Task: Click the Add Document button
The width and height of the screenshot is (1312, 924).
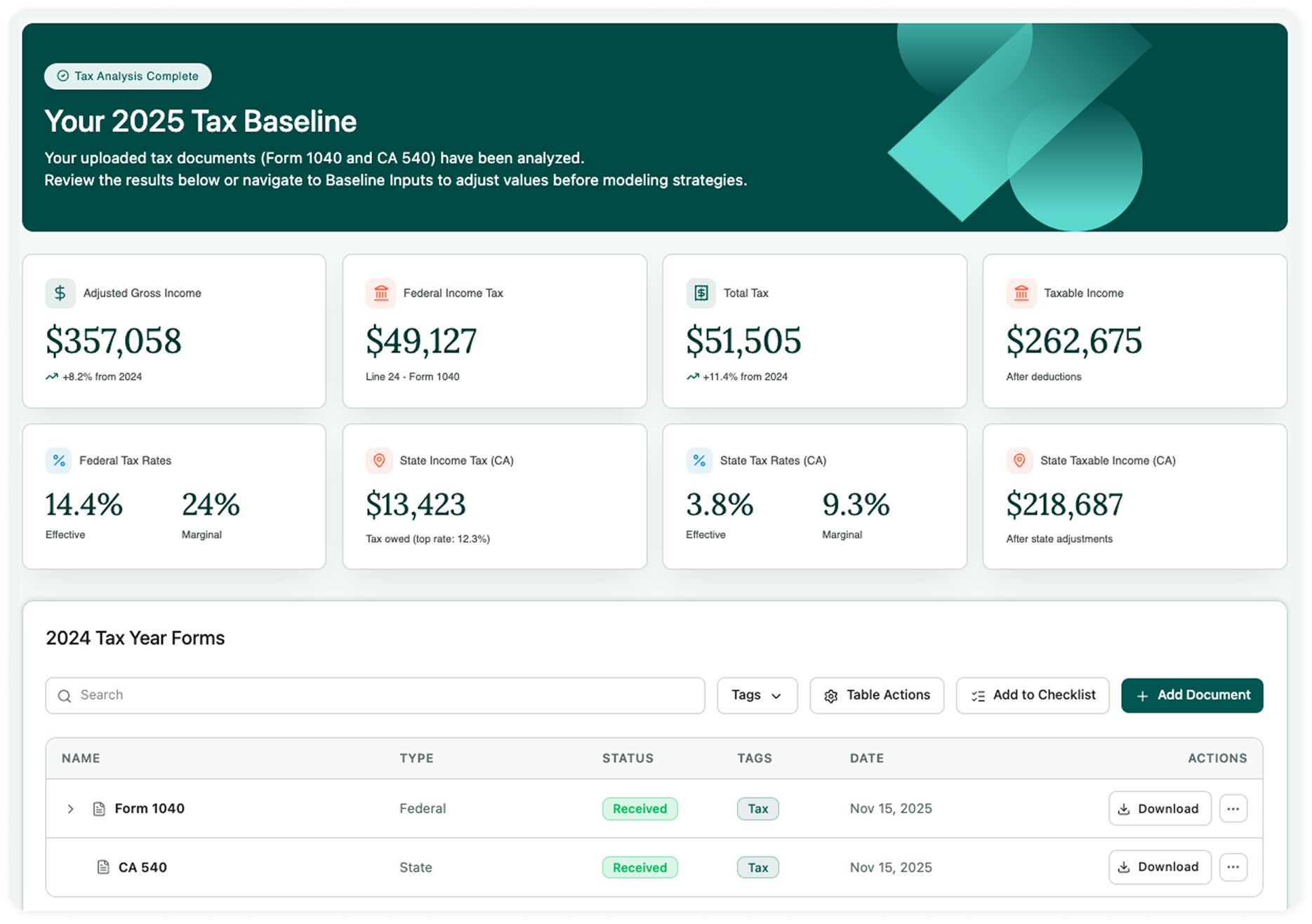Action: [x=1192, y=695]
